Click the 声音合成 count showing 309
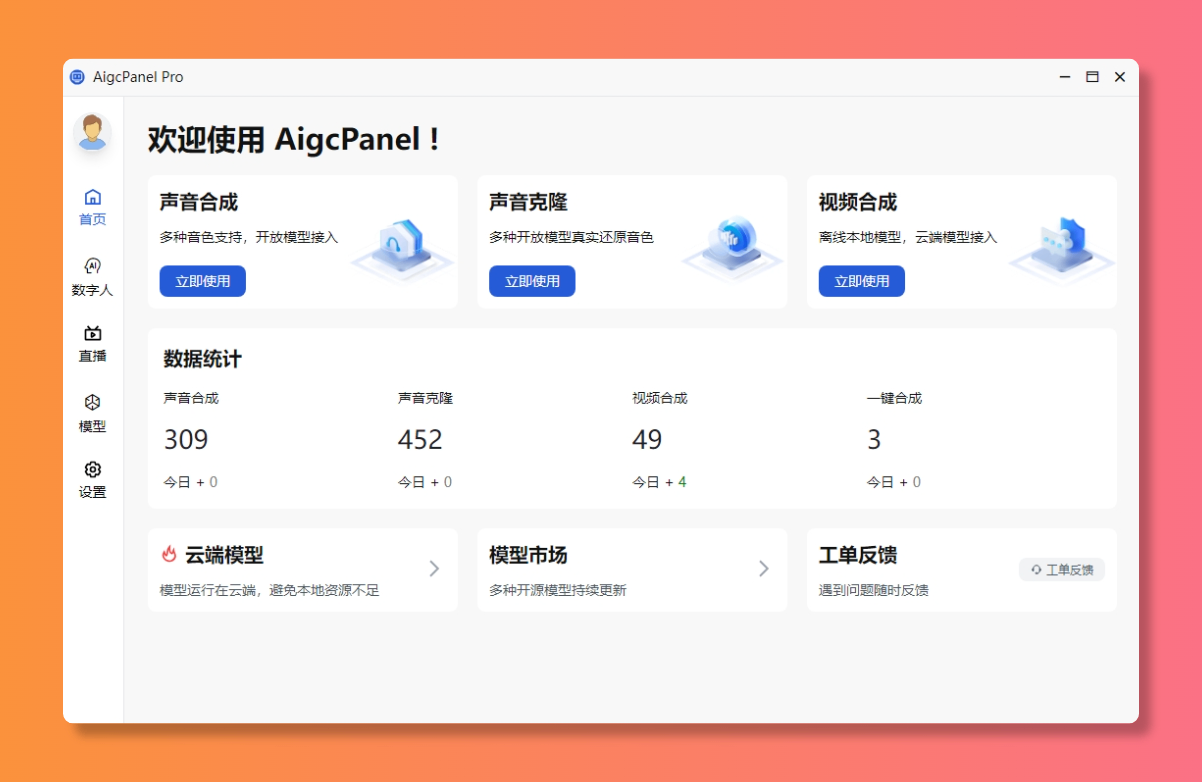The width and height of the screenshot is (1202, 782). click(x=188, y=439)
